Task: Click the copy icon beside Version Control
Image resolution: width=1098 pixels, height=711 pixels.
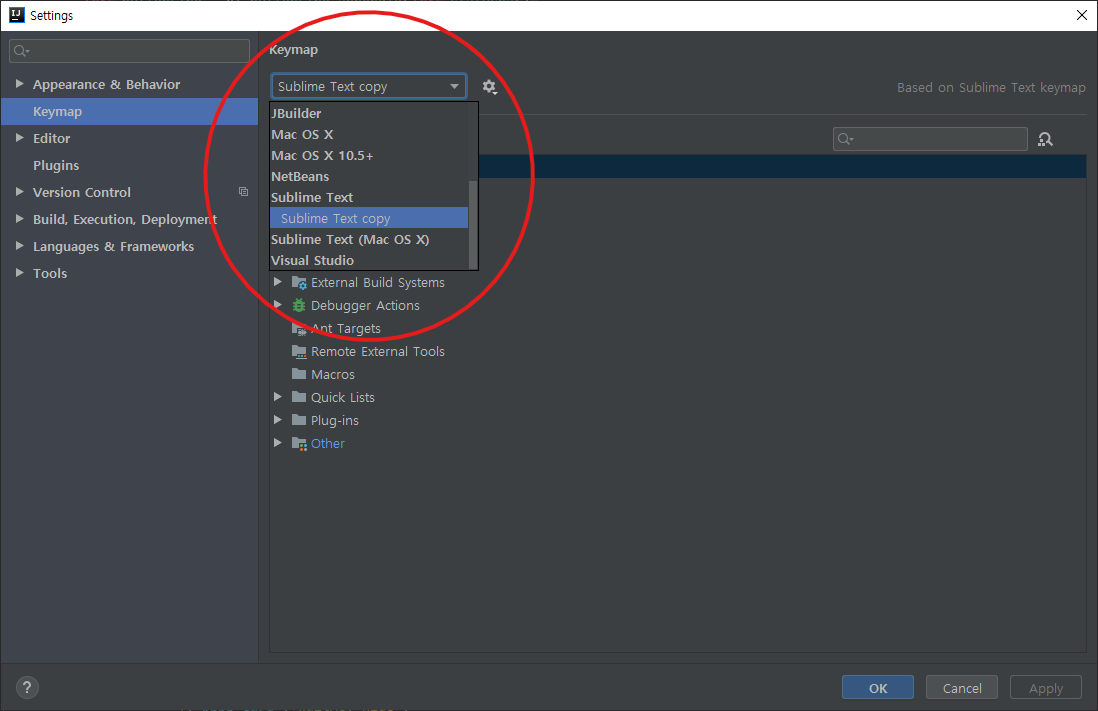Action: click(243, 191)
